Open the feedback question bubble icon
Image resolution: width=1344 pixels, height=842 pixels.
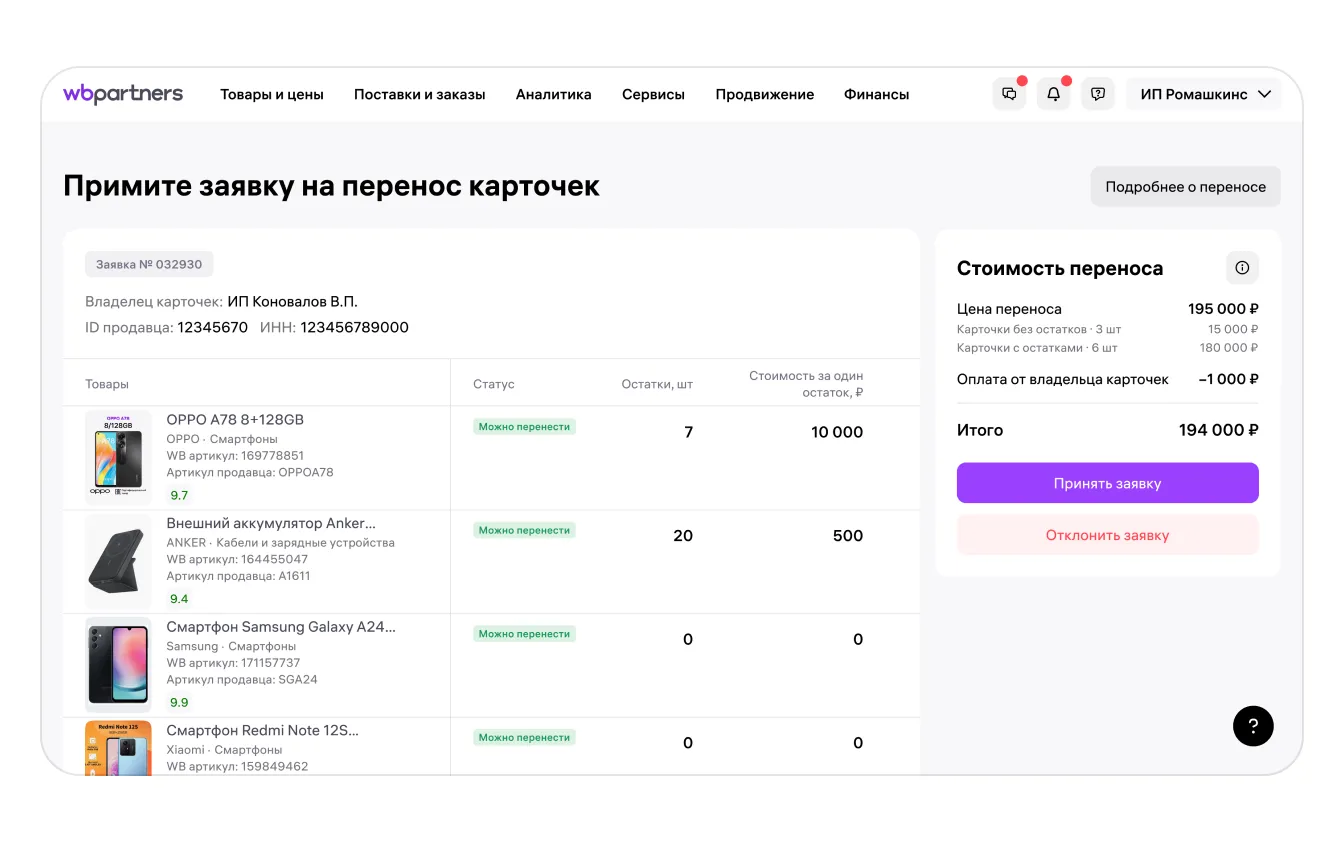click(1098, 94)
